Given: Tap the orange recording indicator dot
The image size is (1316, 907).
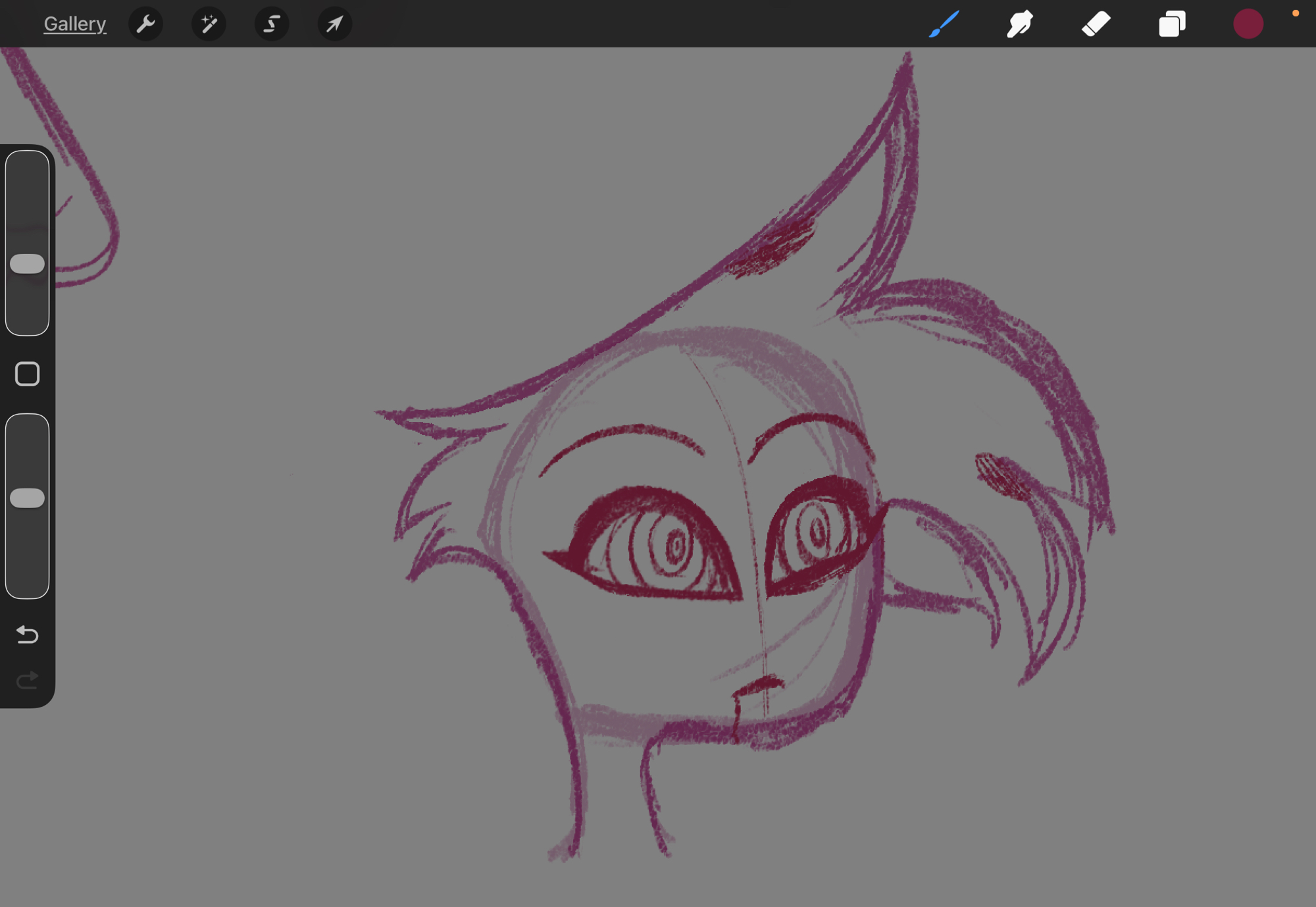Looking at the screenshot, I should click(1296, 13).
